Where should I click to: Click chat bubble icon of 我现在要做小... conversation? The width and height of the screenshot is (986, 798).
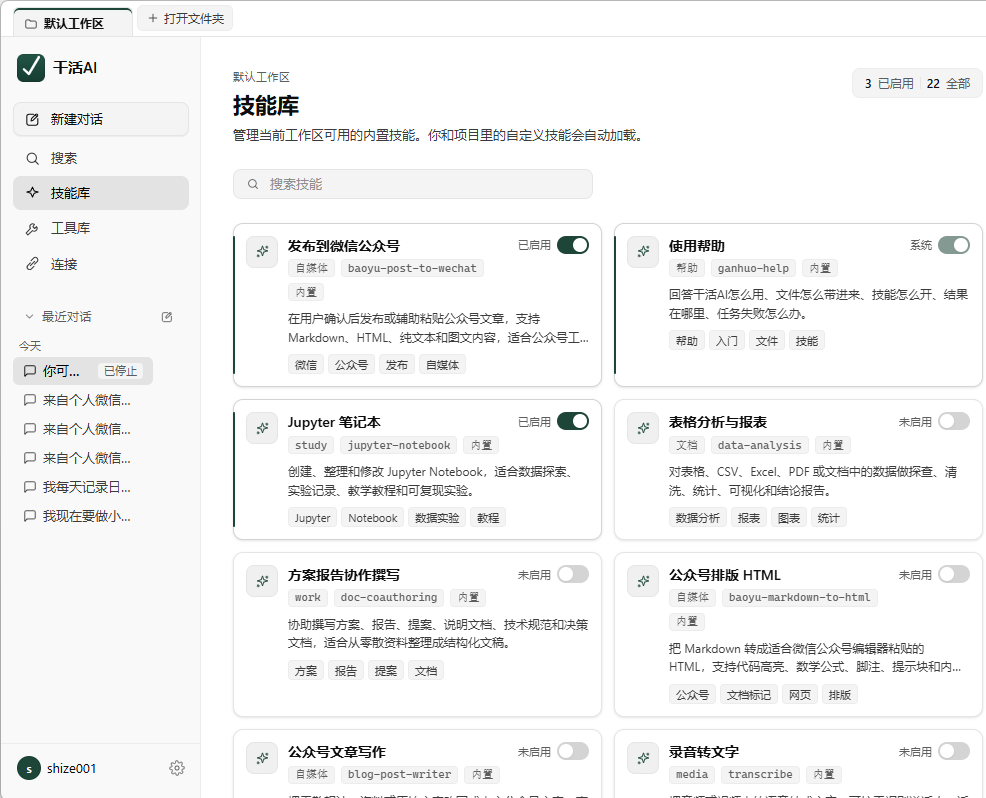tap(30, 516)
